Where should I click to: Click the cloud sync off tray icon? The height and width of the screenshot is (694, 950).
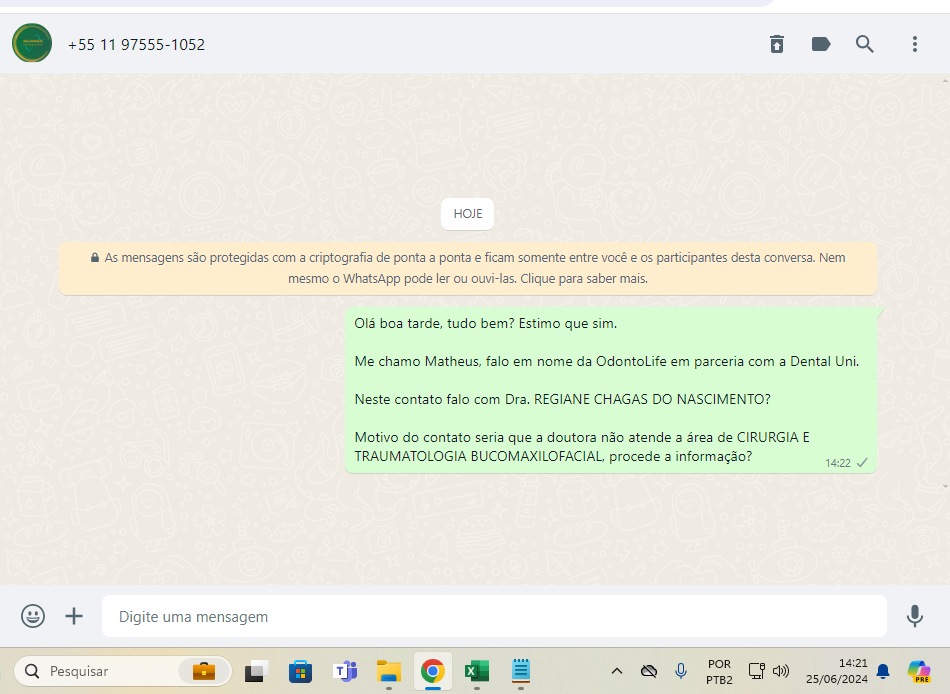649,671
